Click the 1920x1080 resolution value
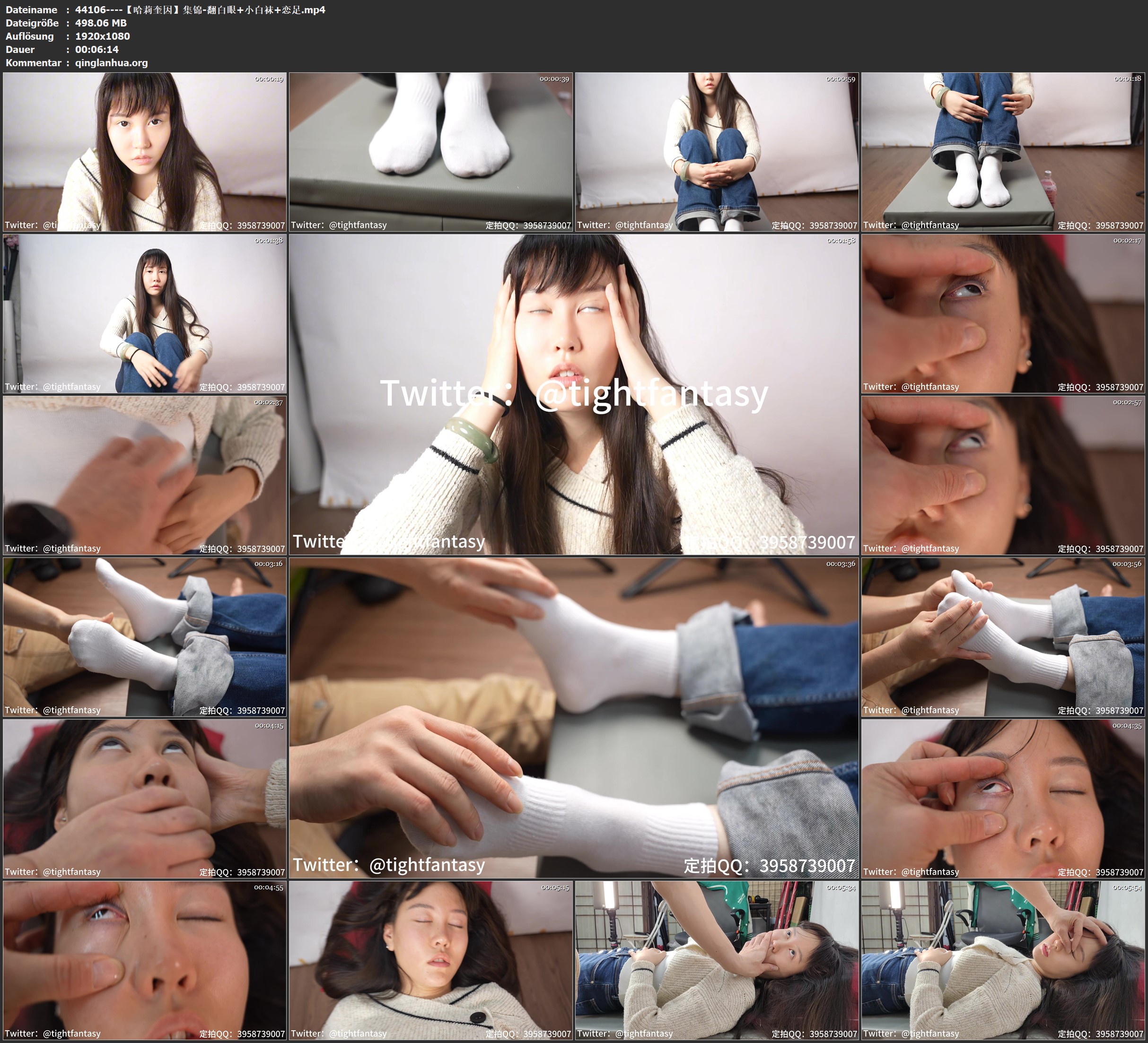The width and height of the screenshot is (1148, 1043). coord(103,36)
